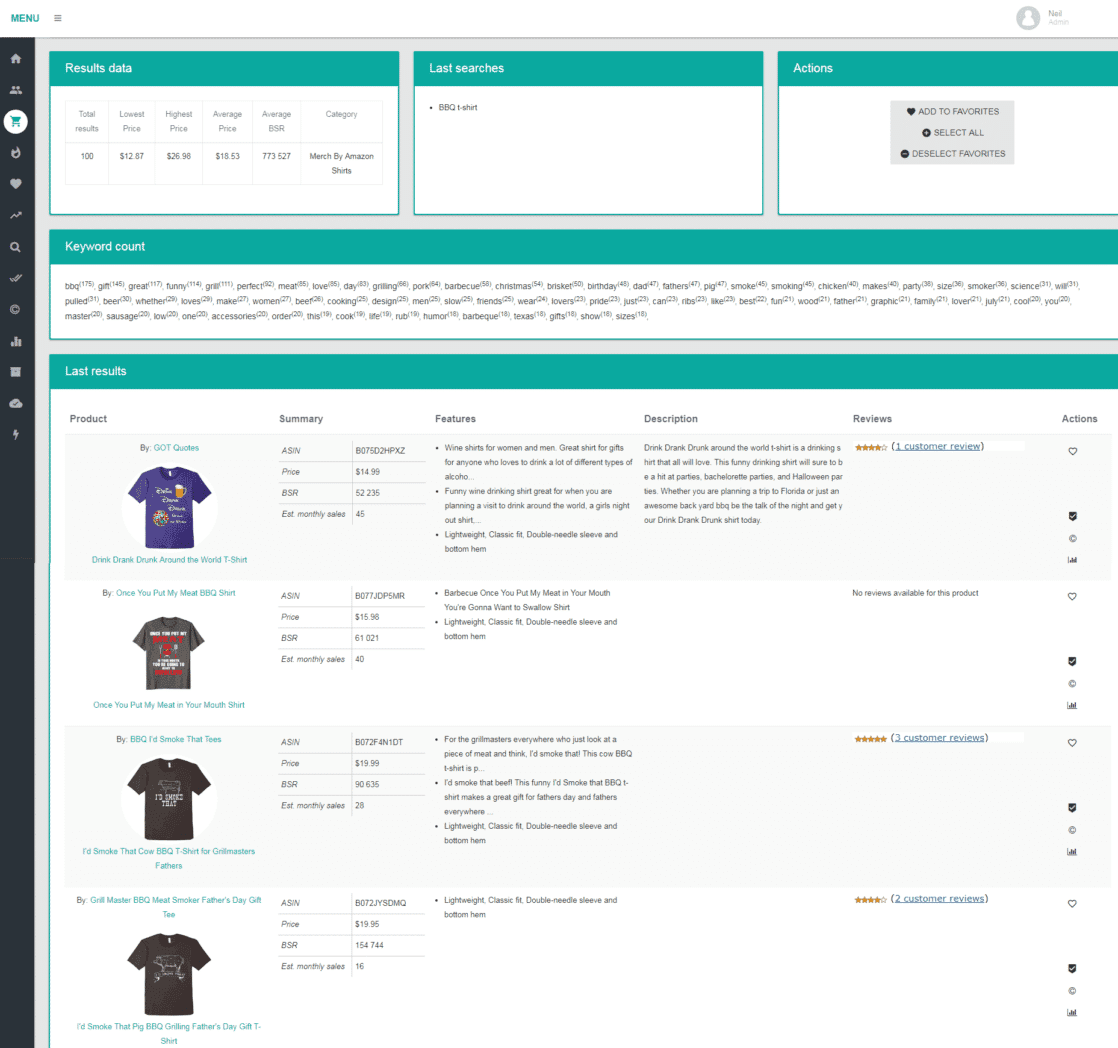Viewport: 1118px width, 1048px height.
Task: Click the ADD TO FAVORITES button
Action: pyautogui.click(x=953, y=112)
